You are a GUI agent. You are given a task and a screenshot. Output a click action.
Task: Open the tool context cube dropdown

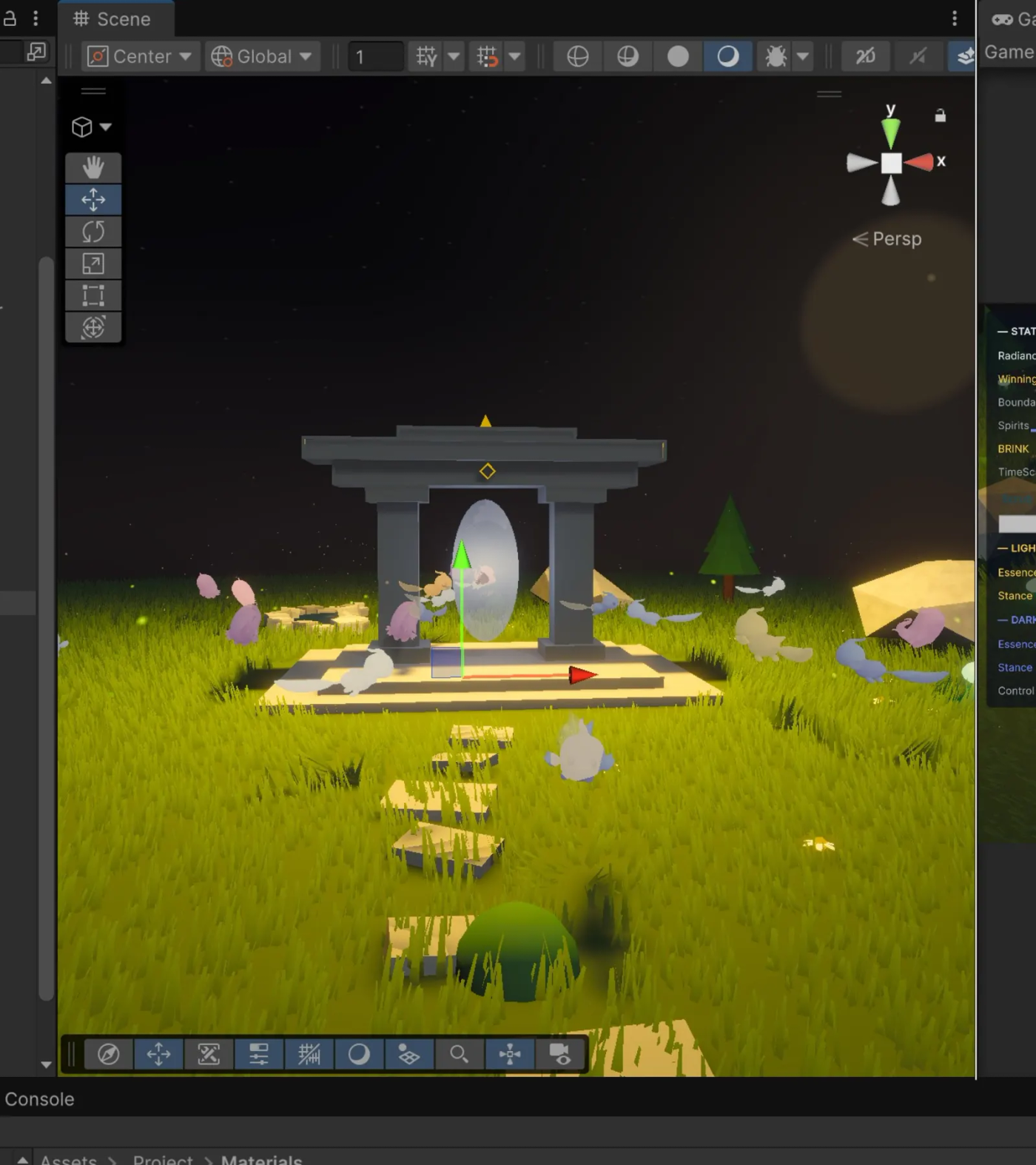(92, 127)
